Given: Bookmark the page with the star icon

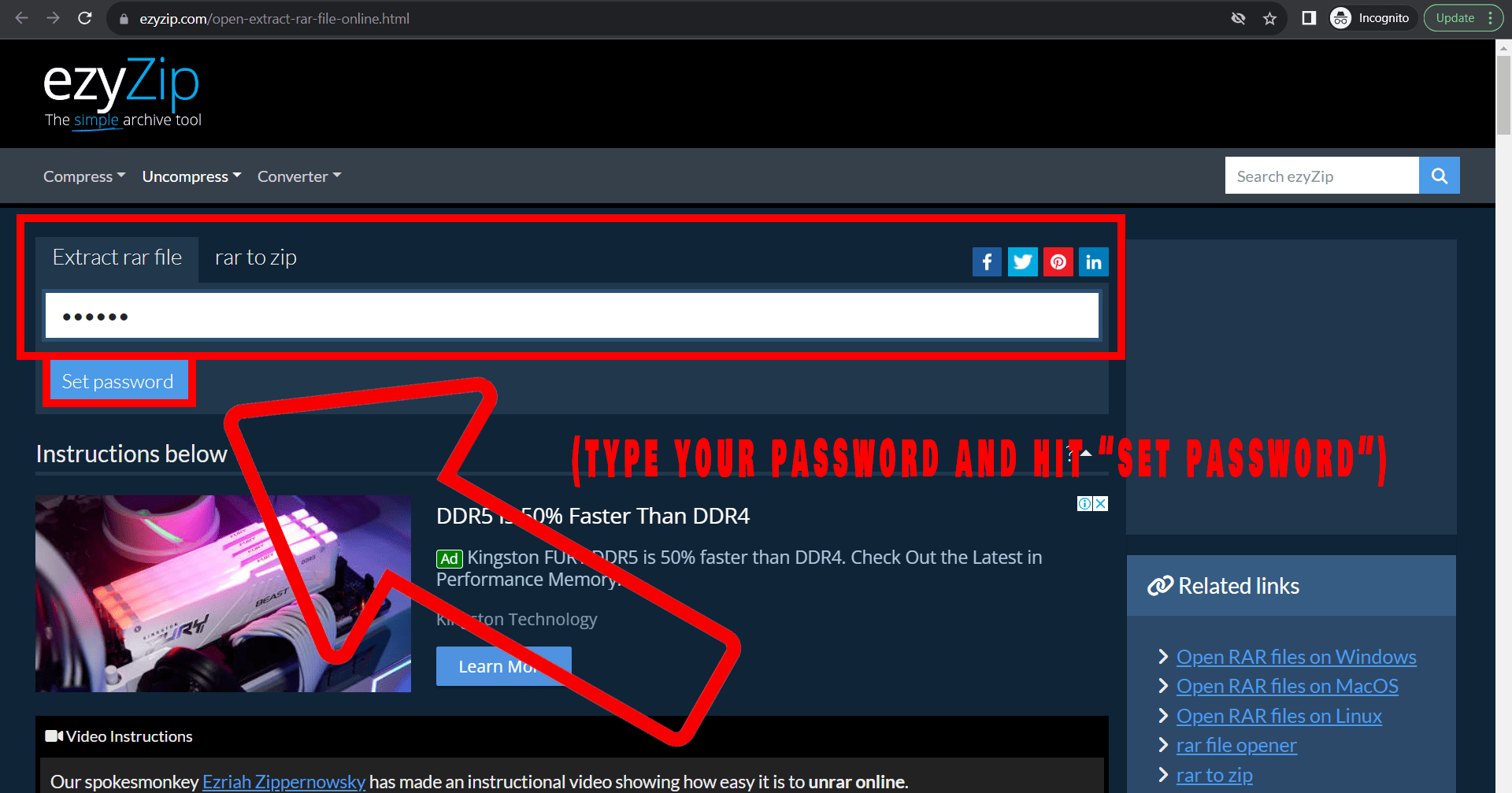Looking at the screenshot, I should tap(1269, 18).
